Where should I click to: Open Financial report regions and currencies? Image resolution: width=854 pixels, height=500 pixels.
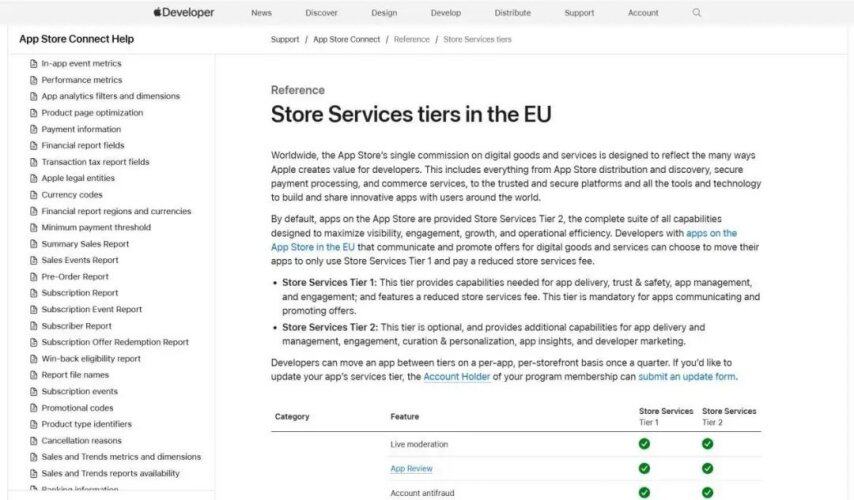coord(116,211)
